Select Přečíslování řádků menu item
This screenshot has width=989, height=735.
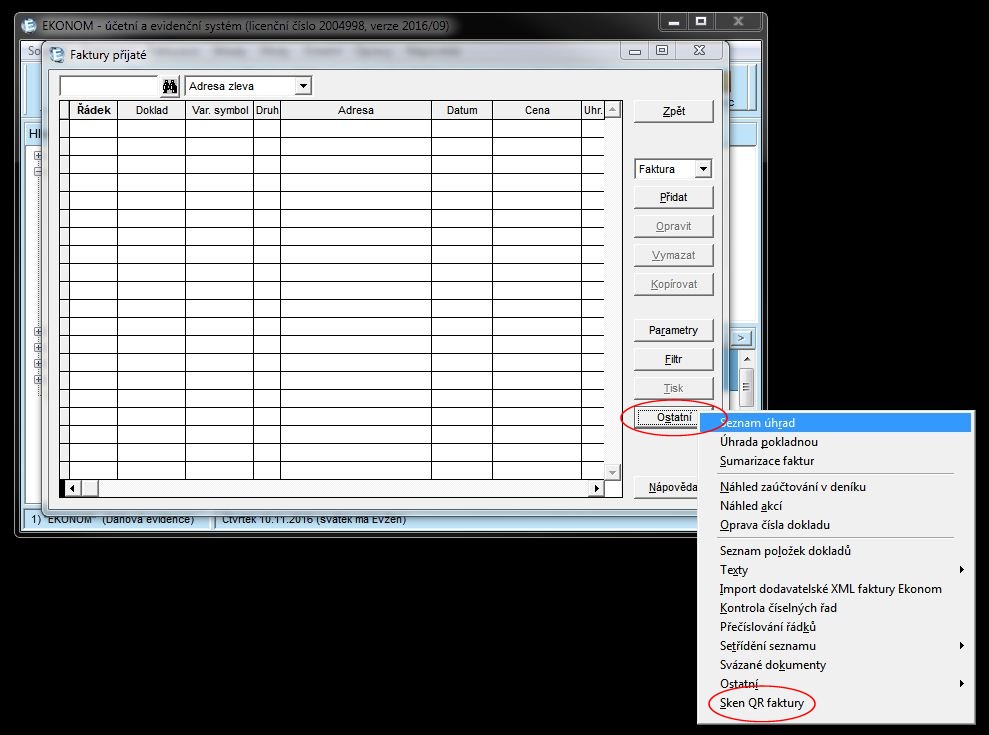(836, 626)
